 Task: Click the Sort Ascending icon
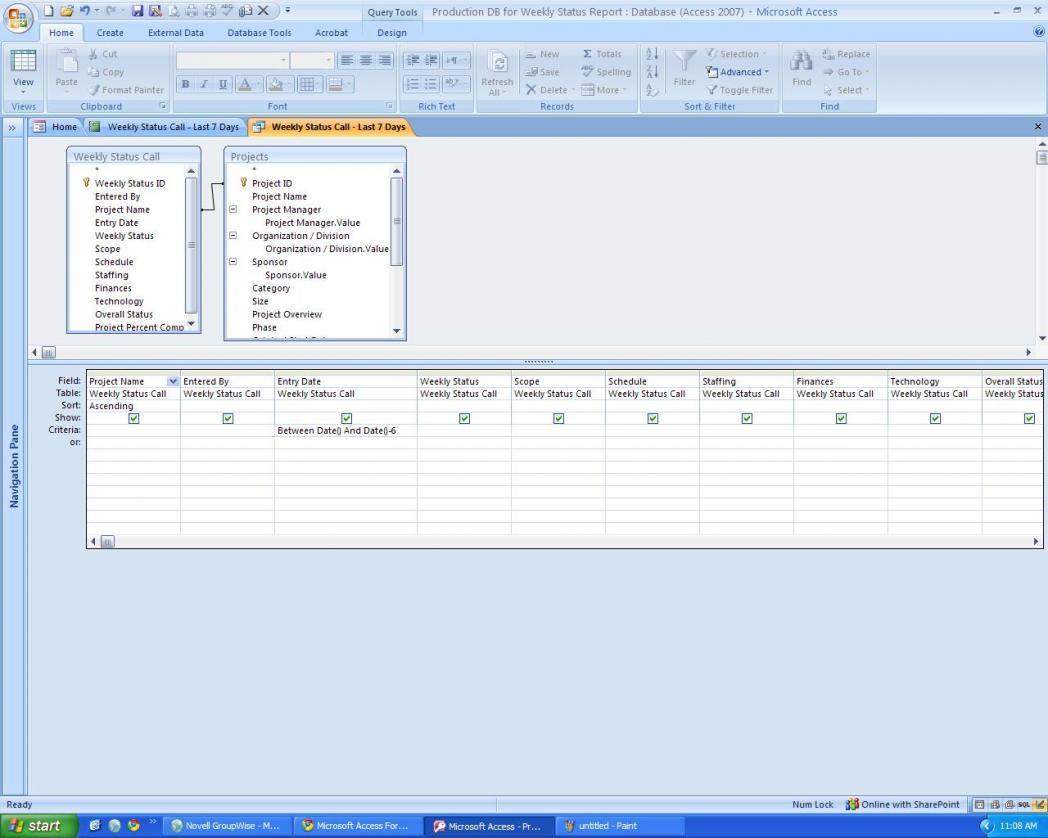(652, 53)
